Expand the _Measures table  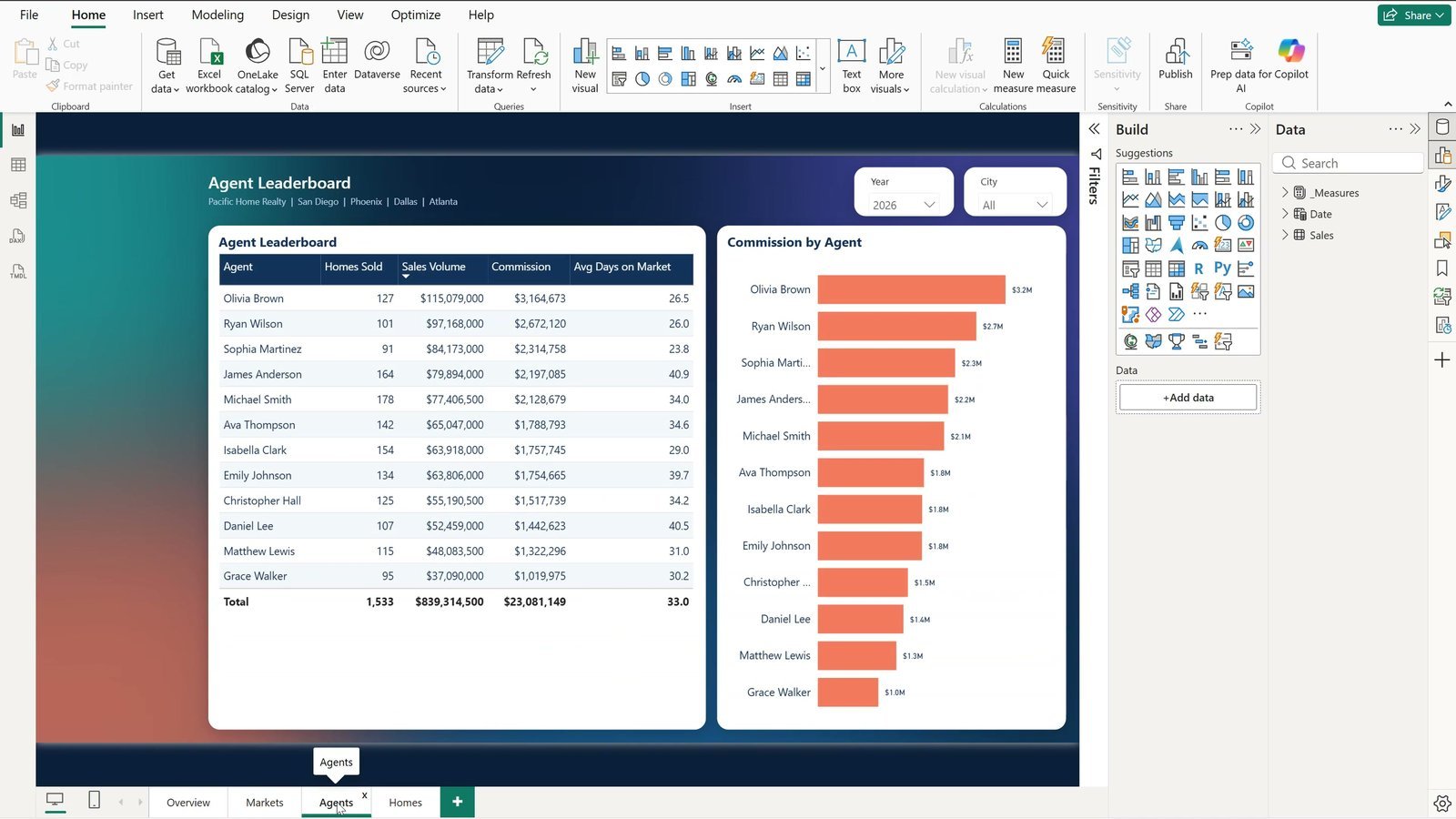pyautogui.click(x=1285, y=193)
